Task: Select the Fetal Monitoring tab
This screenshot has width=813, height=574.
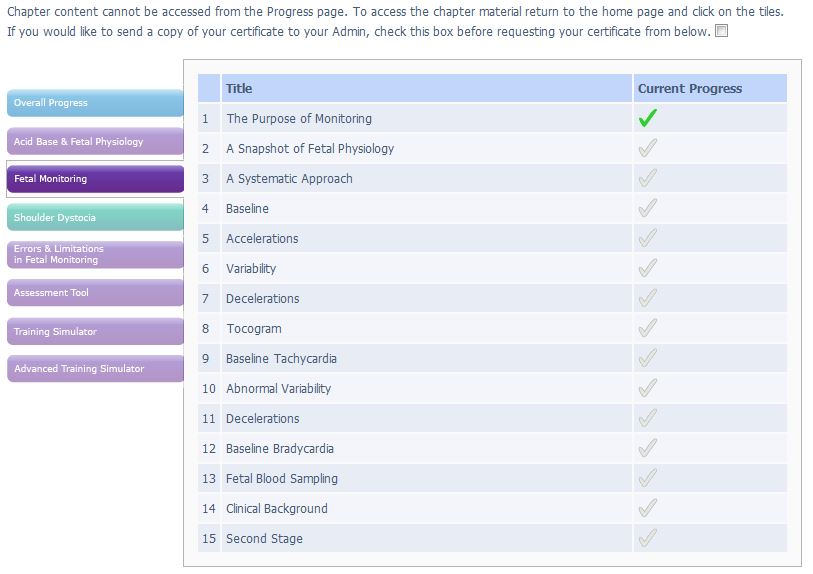Action: 95,179
